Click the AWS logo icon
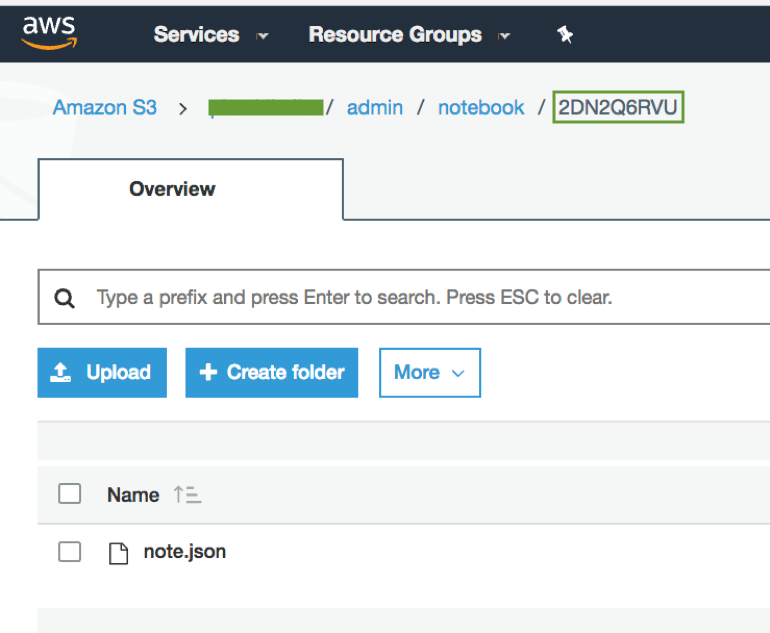The width and height of the screenshot is (770, 633). 49,31
